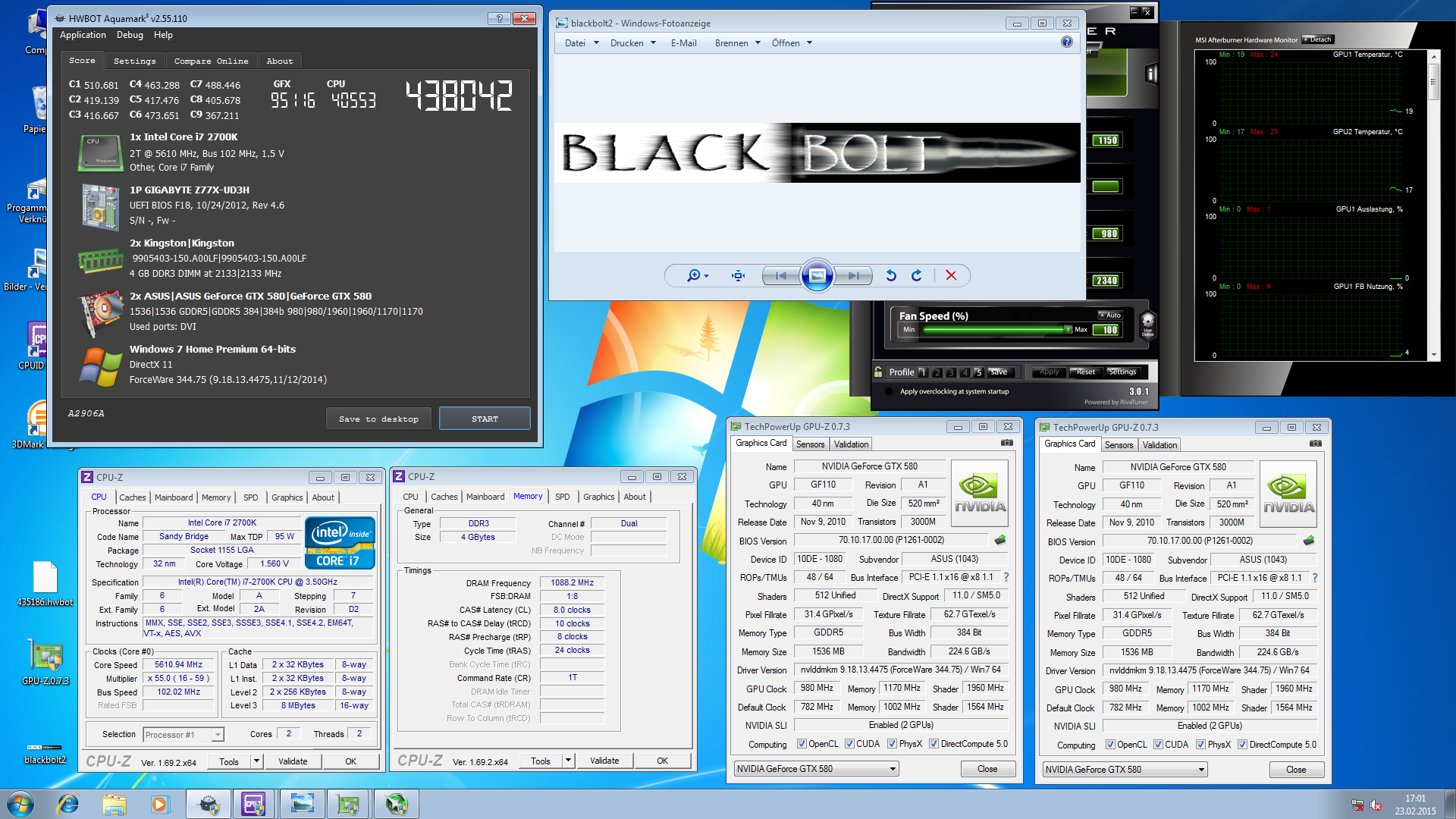Open Processor #1 selection dropdown in CPU-Z

coord(183,734)
